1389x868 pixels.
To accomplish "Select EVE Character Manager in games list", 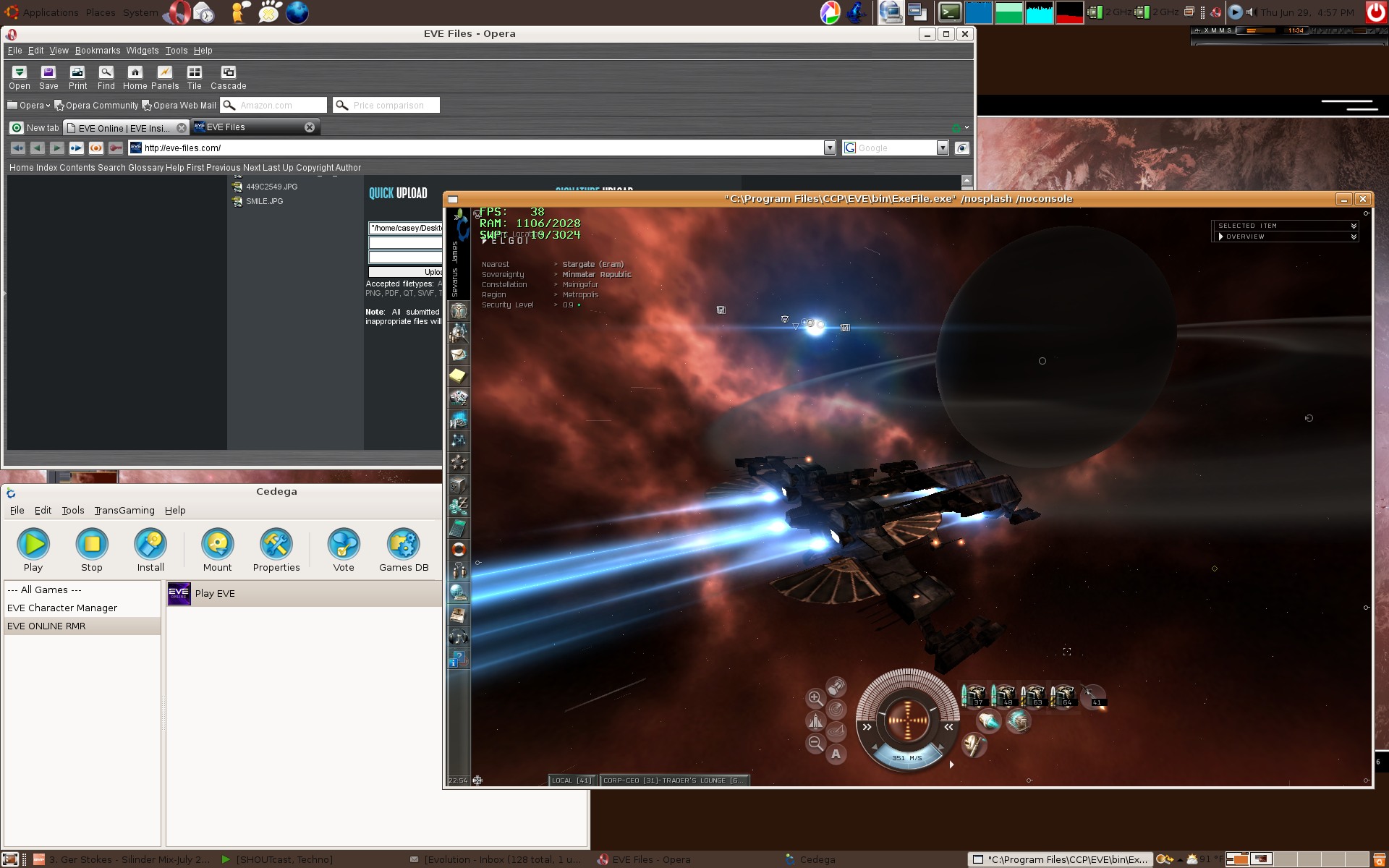I will click(62, 608).
